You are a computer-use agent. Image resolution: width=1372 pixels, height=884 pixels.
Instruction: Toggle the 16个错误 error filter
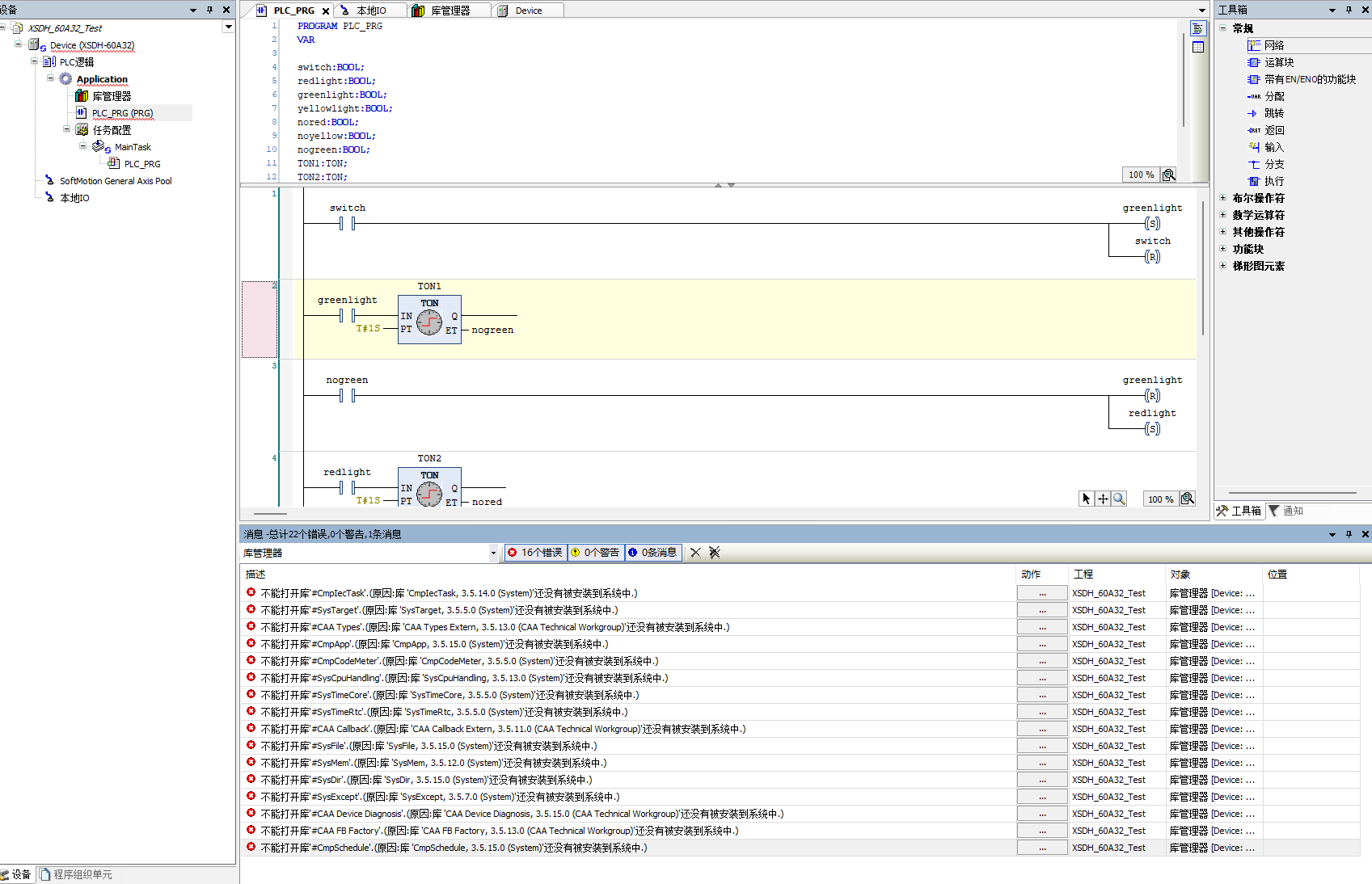535,553
